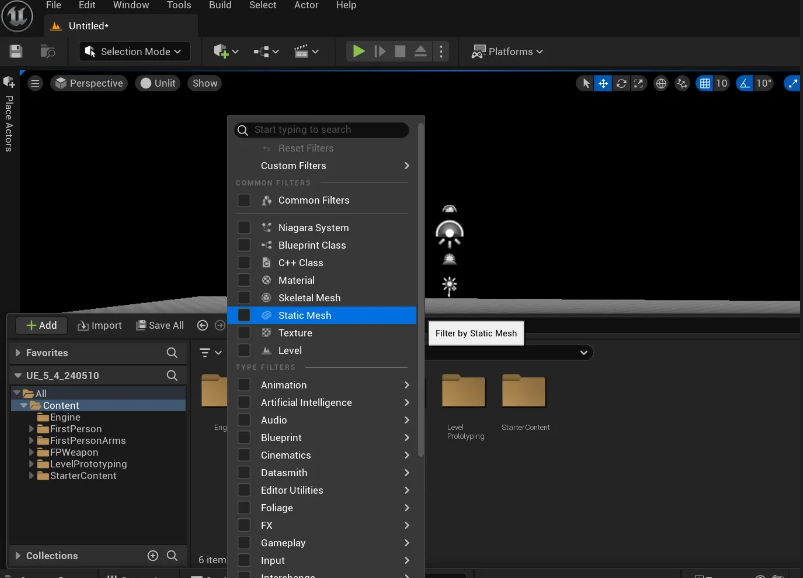This screenshot has width=803, height=578.
Task: Open the cinematics clapperboard icon
Action: click(306, 51)
